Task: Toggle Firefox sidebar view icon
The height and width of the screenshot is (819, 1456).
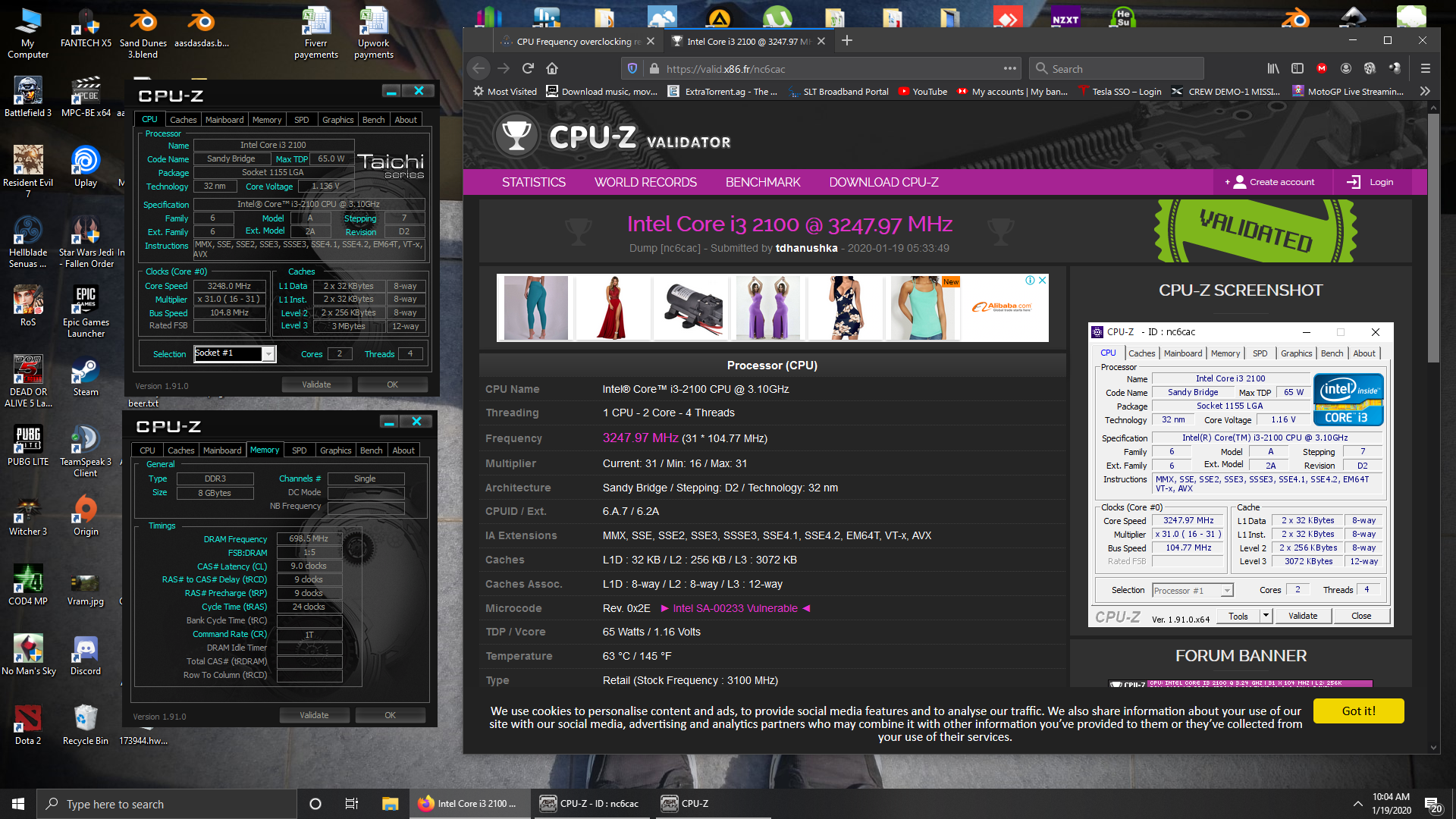Action: (1298, 68)
